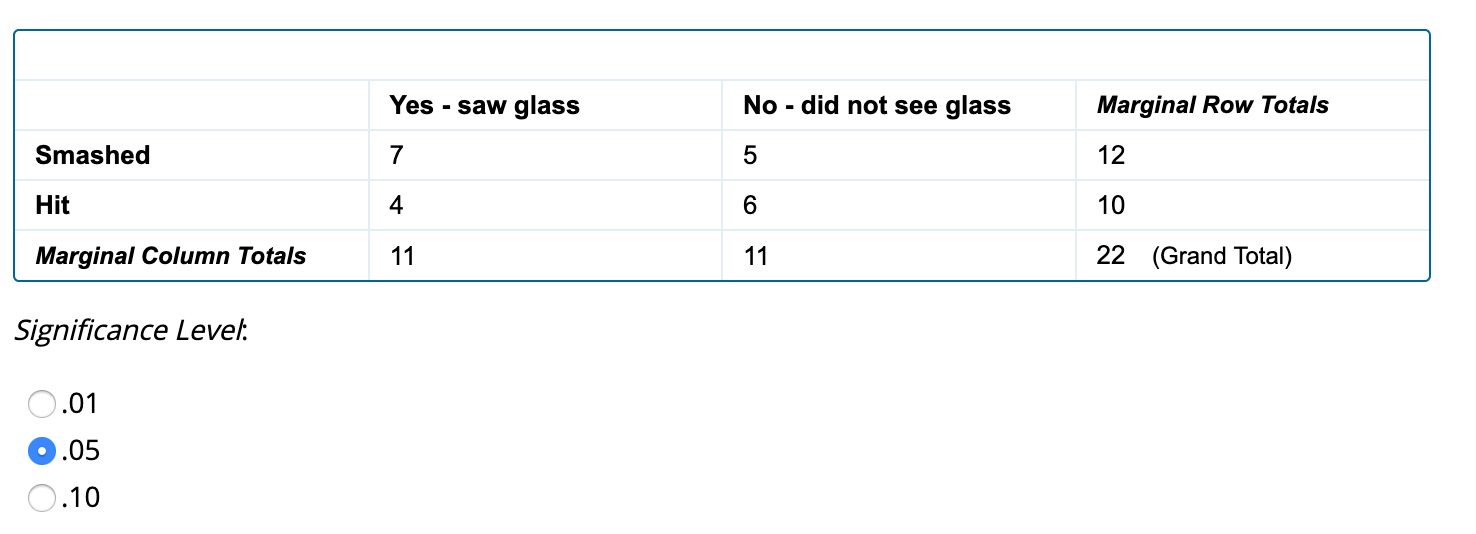Viewport: 1476px width, 534px height.
Task: Click the grand total value 22
Action: (1111, 256)
